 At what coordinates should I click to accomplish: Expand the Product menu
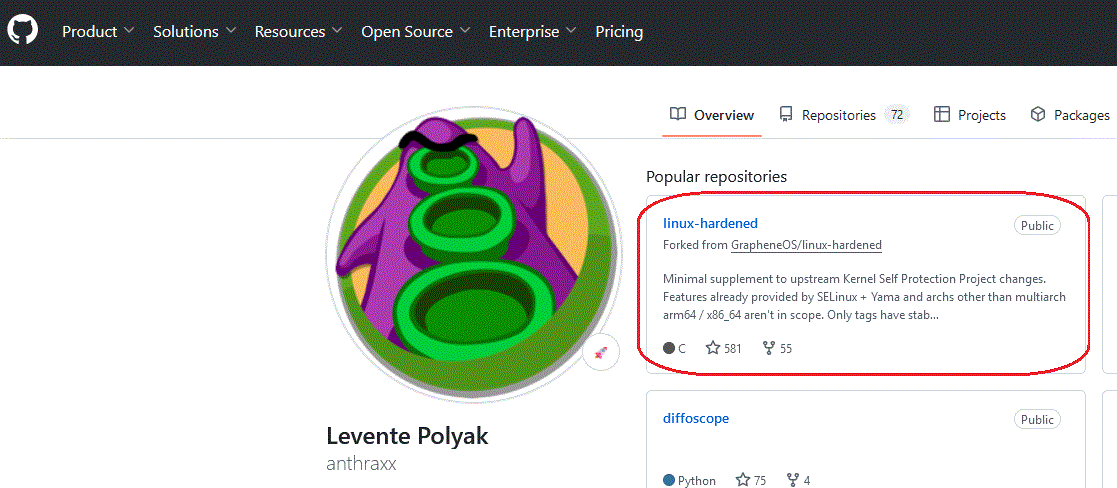pos(98,31)
